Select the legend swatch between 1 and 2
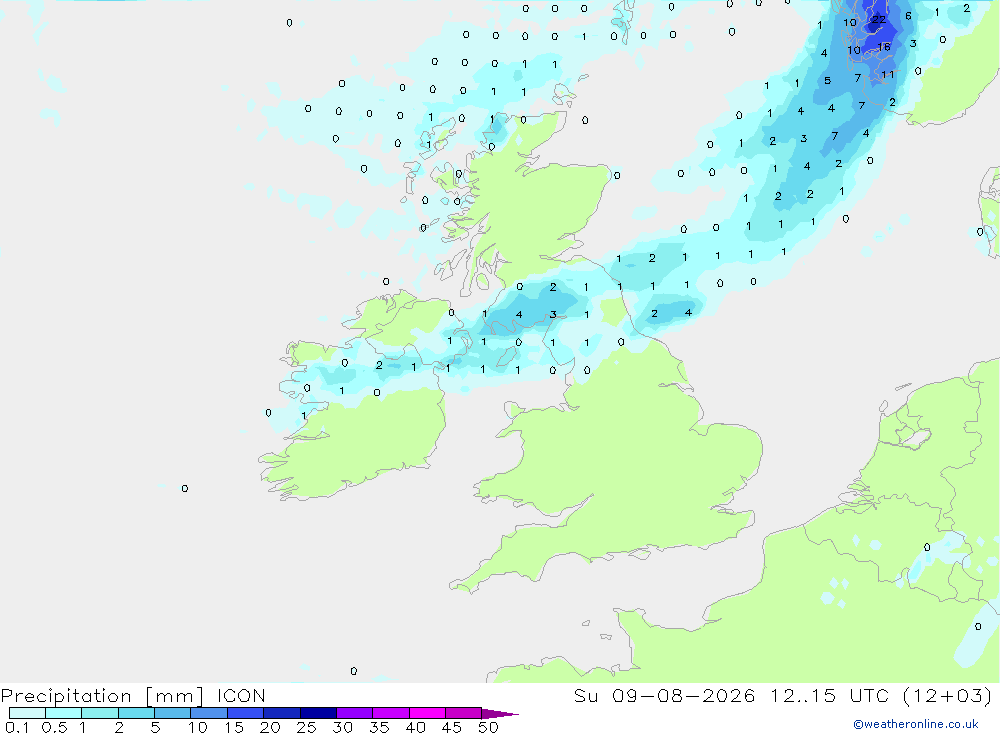Viewport: 1000px width, 733px height. (100, 713)
